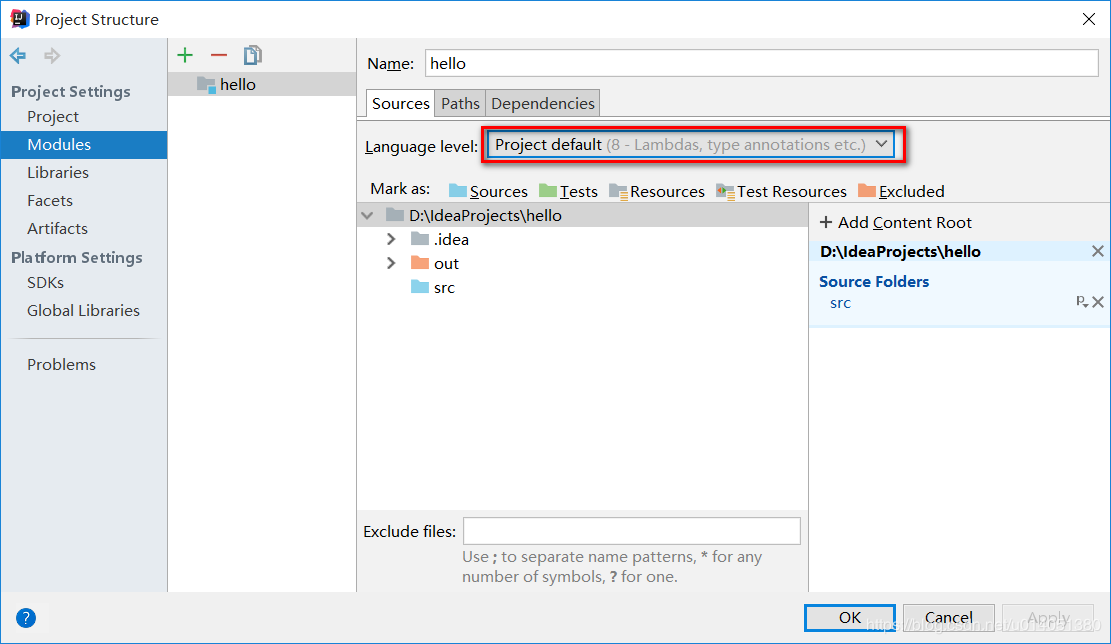This screenshot has height=644, width=1111.
Task: Unmark src source folder with X icon
Action: 1098,302
